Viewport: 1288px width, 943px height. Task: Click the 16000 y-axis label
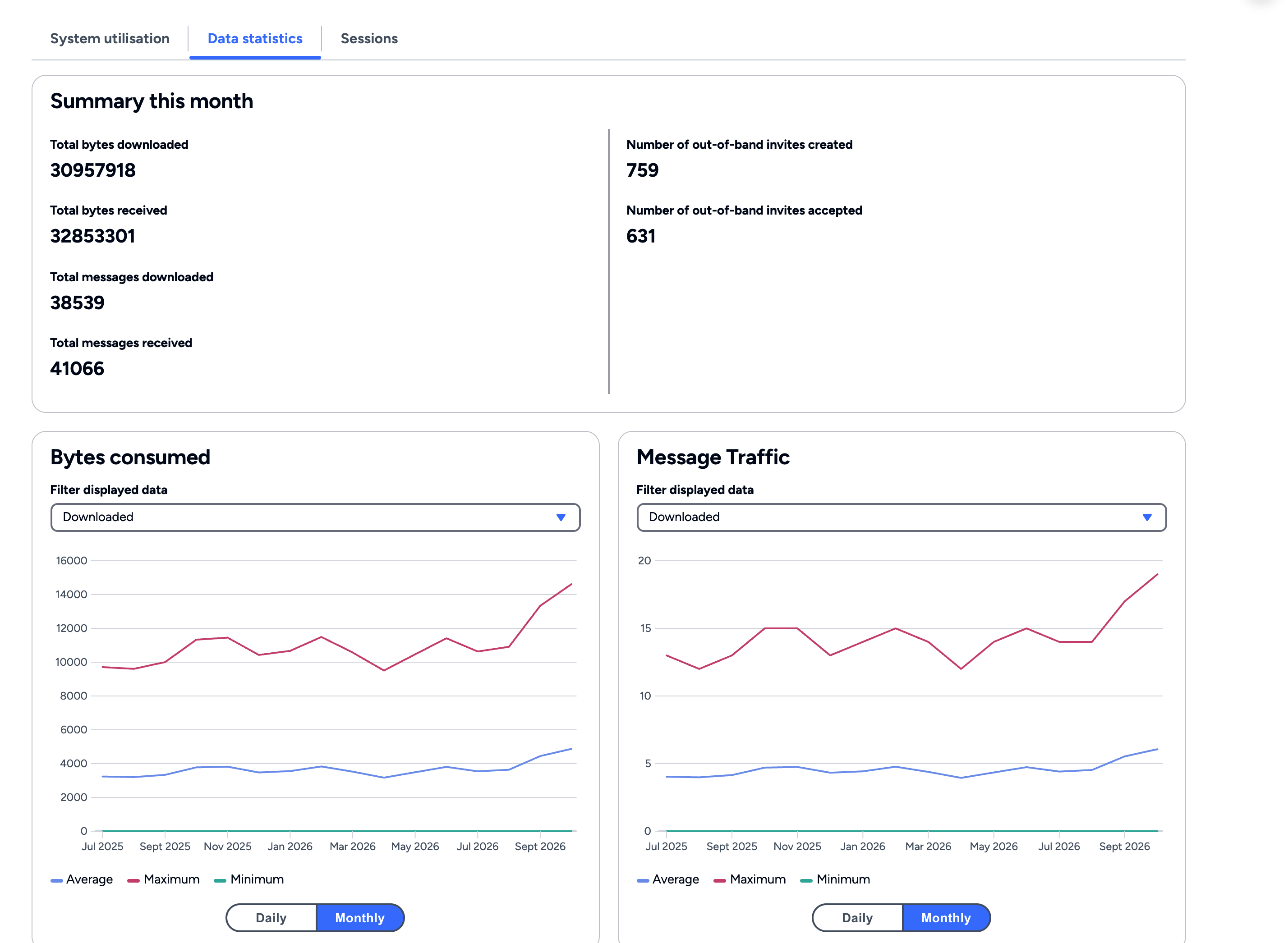pos(71,561)
